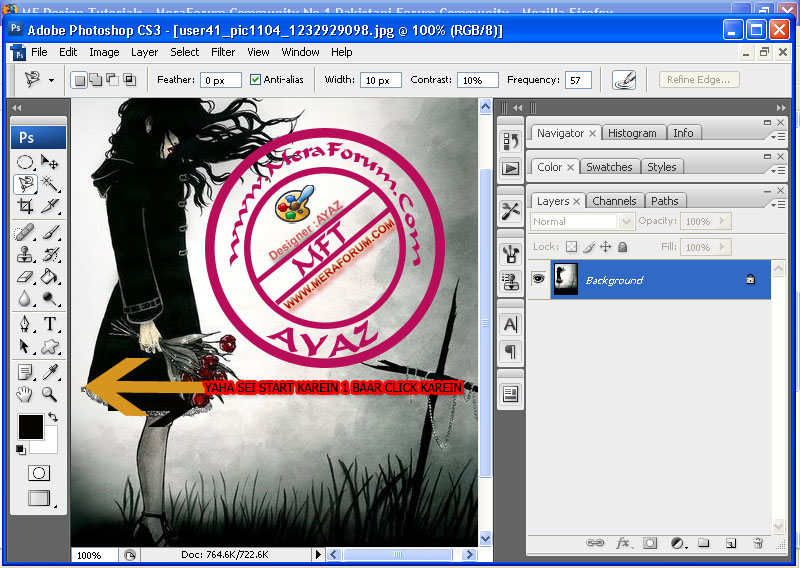Toggle Quick Mask mode button

[39, 473]
